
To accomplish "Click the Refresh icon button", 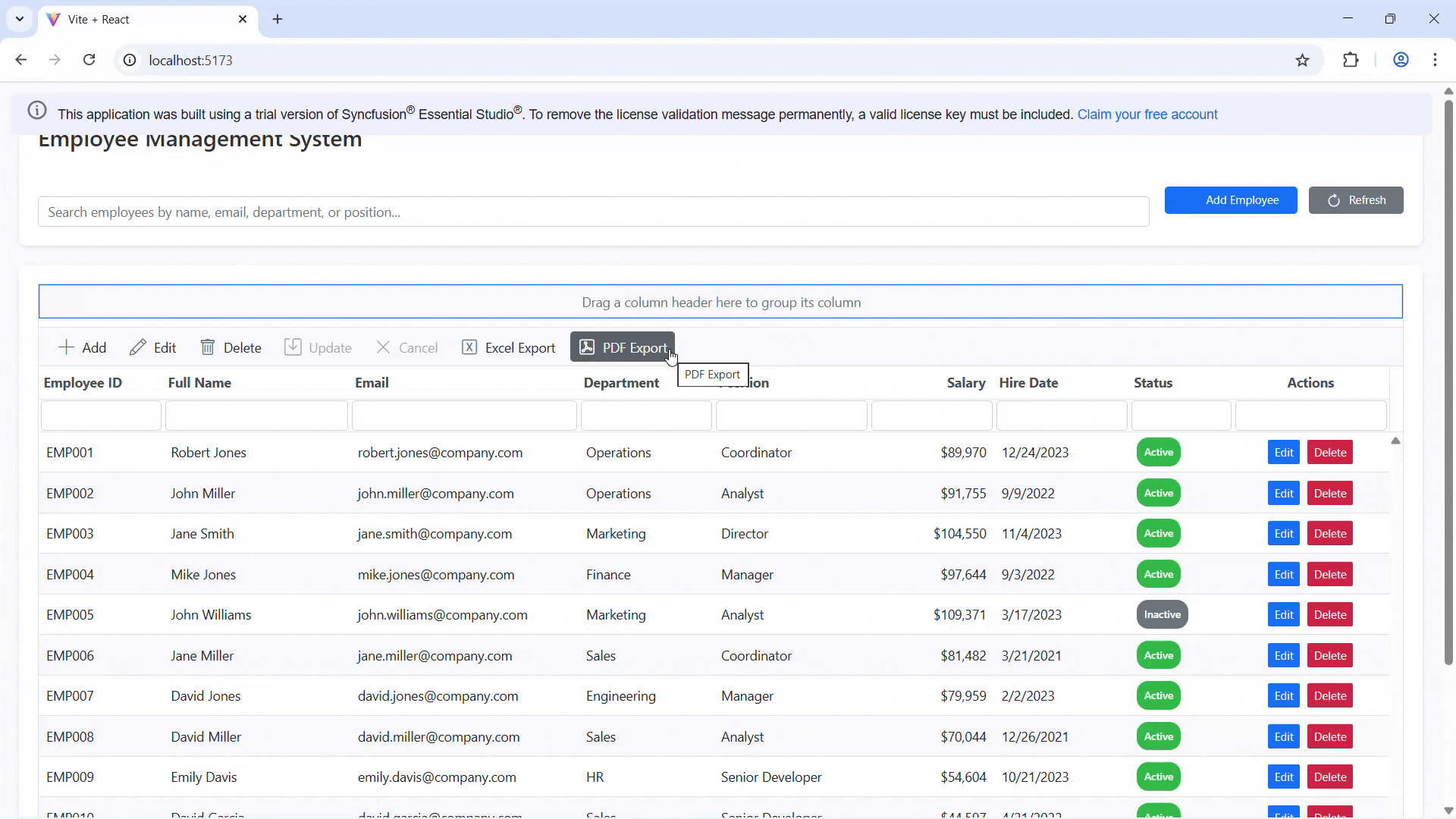I will pos(1335,200).
